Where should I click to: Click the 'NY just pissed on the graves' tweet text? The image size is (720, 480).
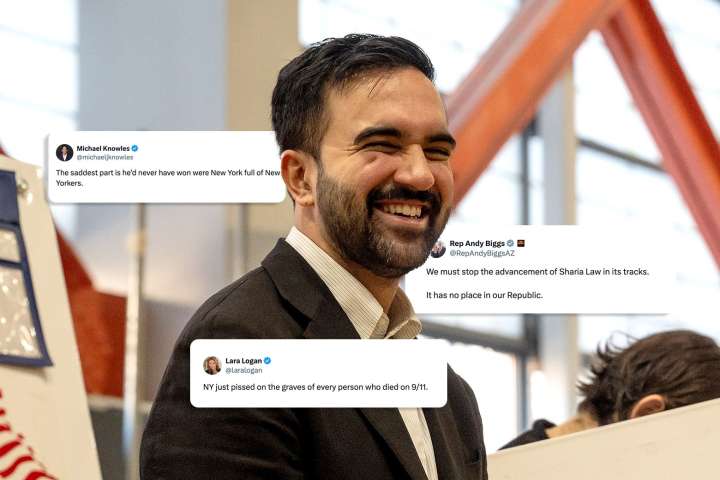[315, 387]
